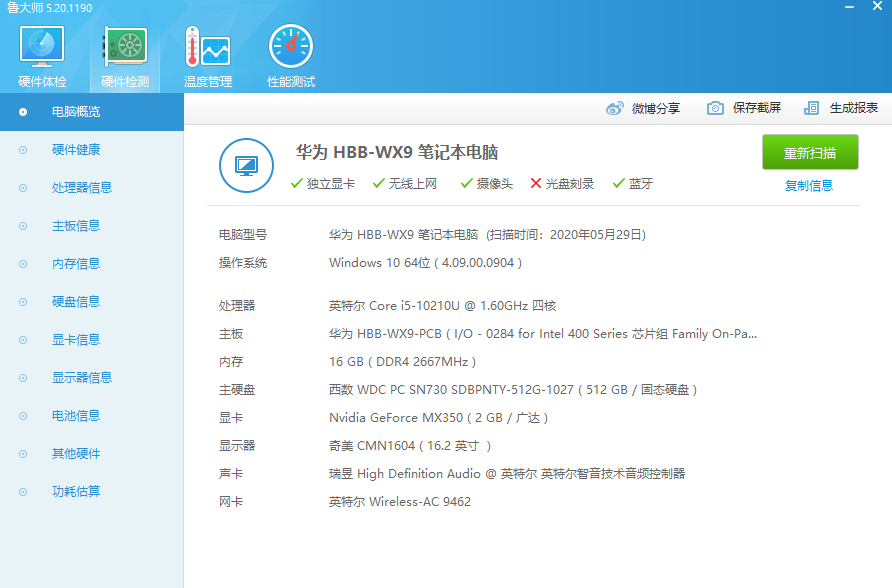Click the green 重新扫描 button
Viewport: 892px width, 588px height.
point(810,152)
